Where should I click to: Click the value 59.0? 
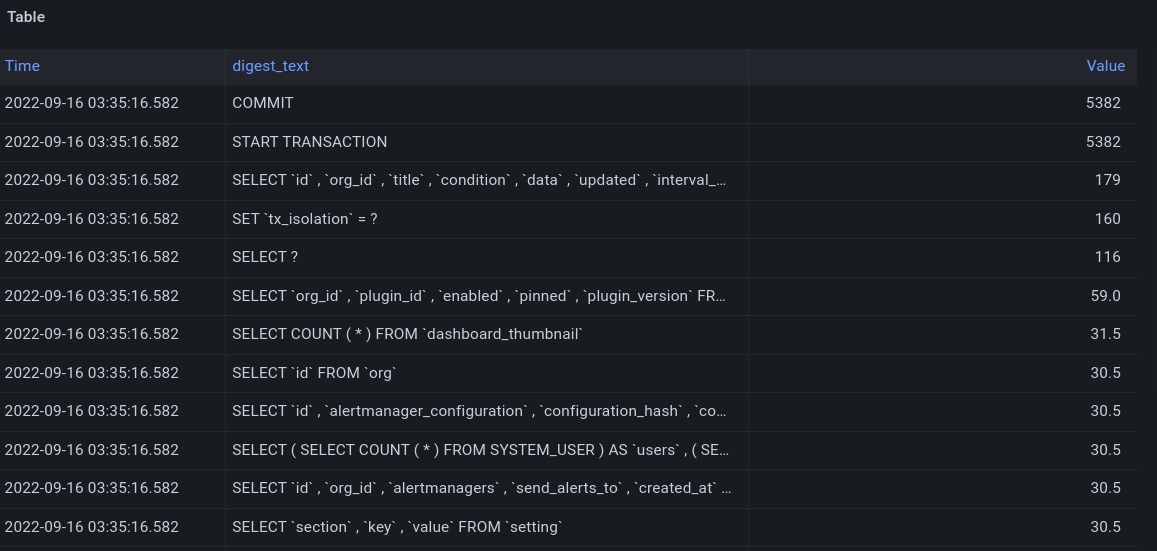pos(1105,296)
